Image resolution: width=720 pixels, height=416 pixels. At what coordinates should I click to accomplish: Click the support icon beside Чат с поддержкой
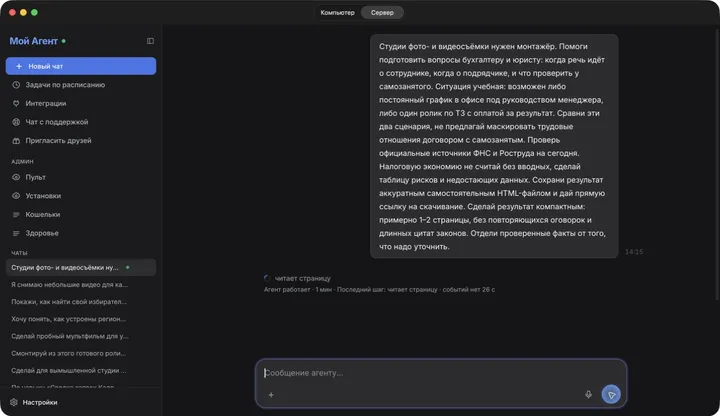16,122
